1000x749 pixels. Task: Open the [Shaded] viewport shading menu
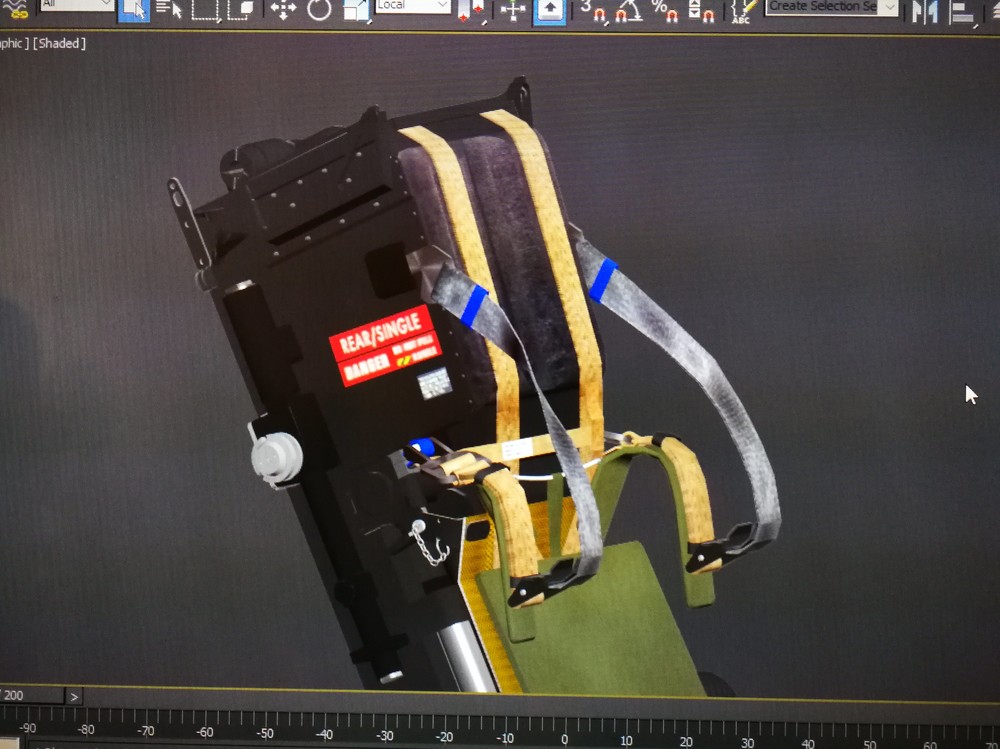[59, 43]
